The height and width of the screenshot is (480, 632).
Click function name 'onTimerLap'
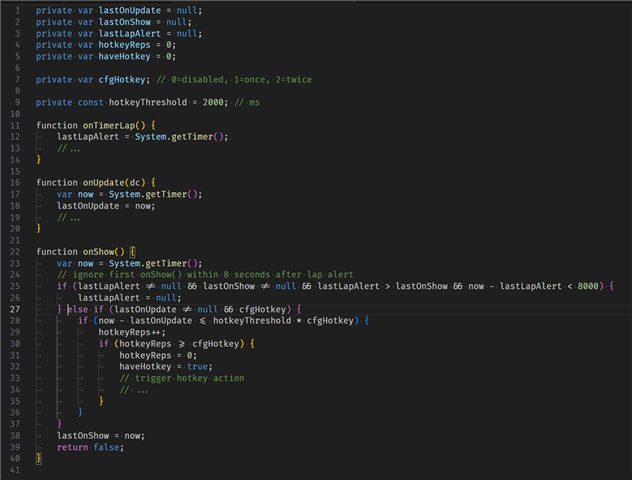[109, 125]
